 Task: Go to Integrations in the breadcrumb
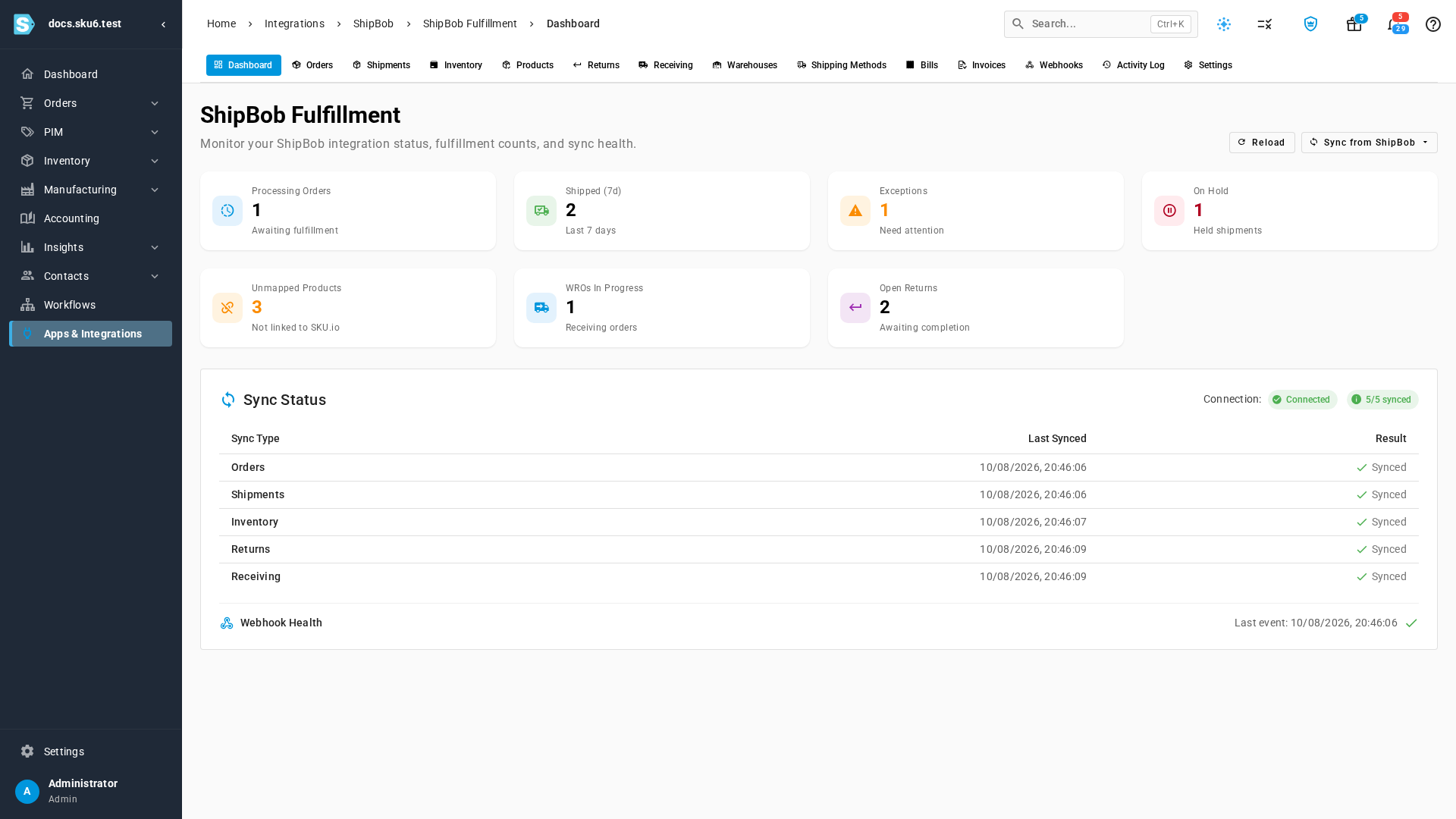[294, 24]
